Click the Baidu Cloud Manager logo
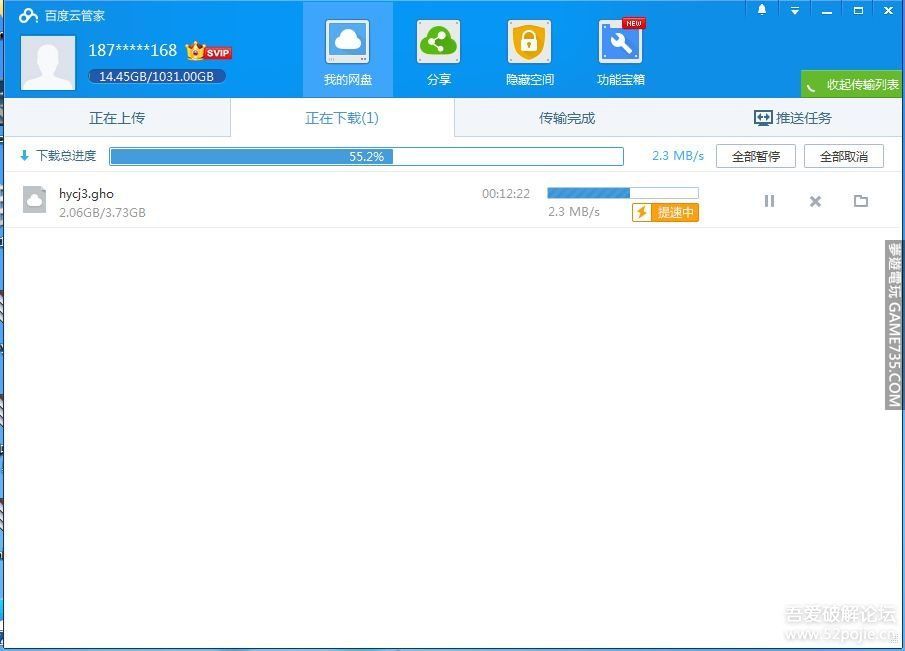This screenshot has width=905, height=651. [x=28, y=16]
